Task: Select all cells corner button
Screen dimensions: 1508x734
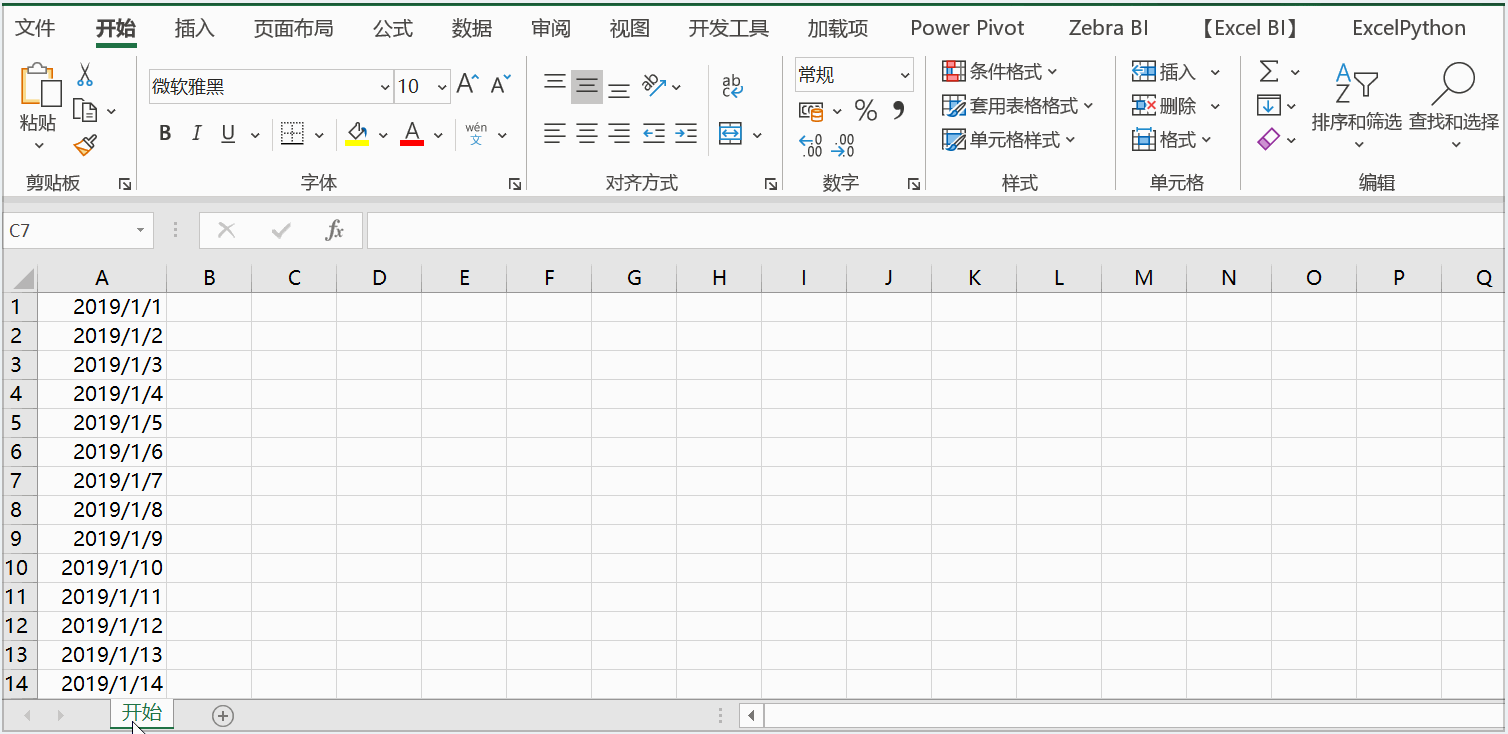Action: [19, 278]
